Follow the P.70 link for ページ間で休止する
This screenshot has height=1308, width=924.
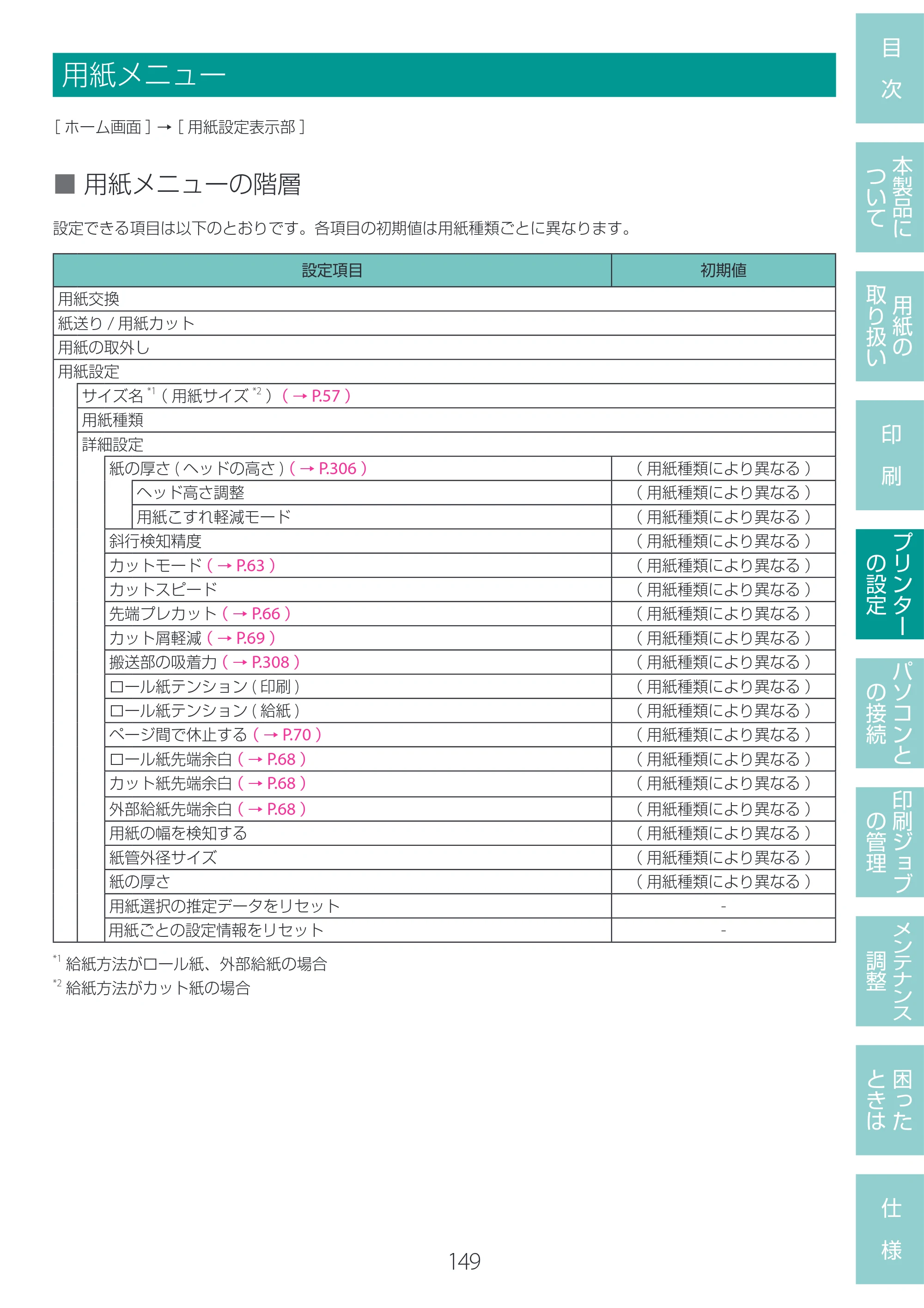(x=287, y=735)
